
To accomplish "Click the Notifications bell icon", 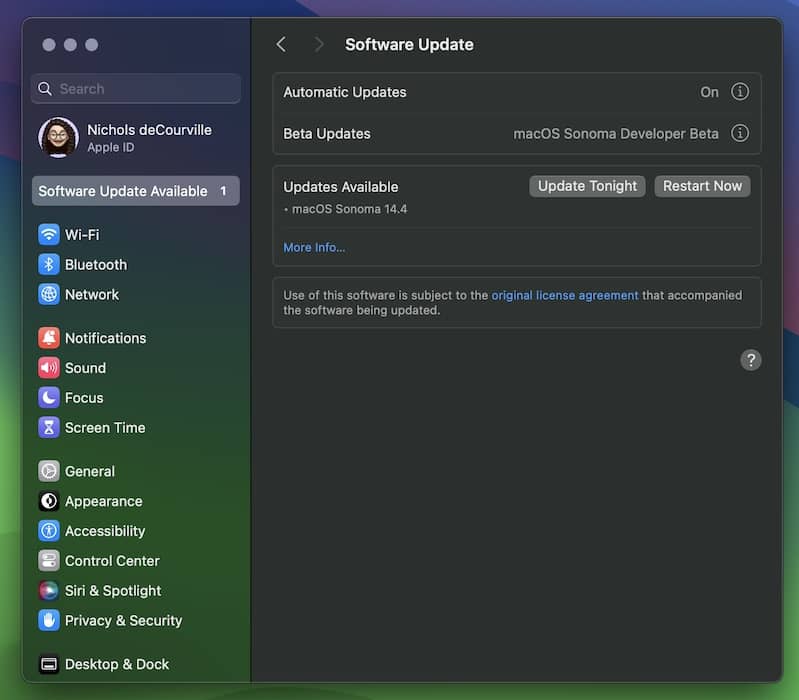I will coord(49,338).
